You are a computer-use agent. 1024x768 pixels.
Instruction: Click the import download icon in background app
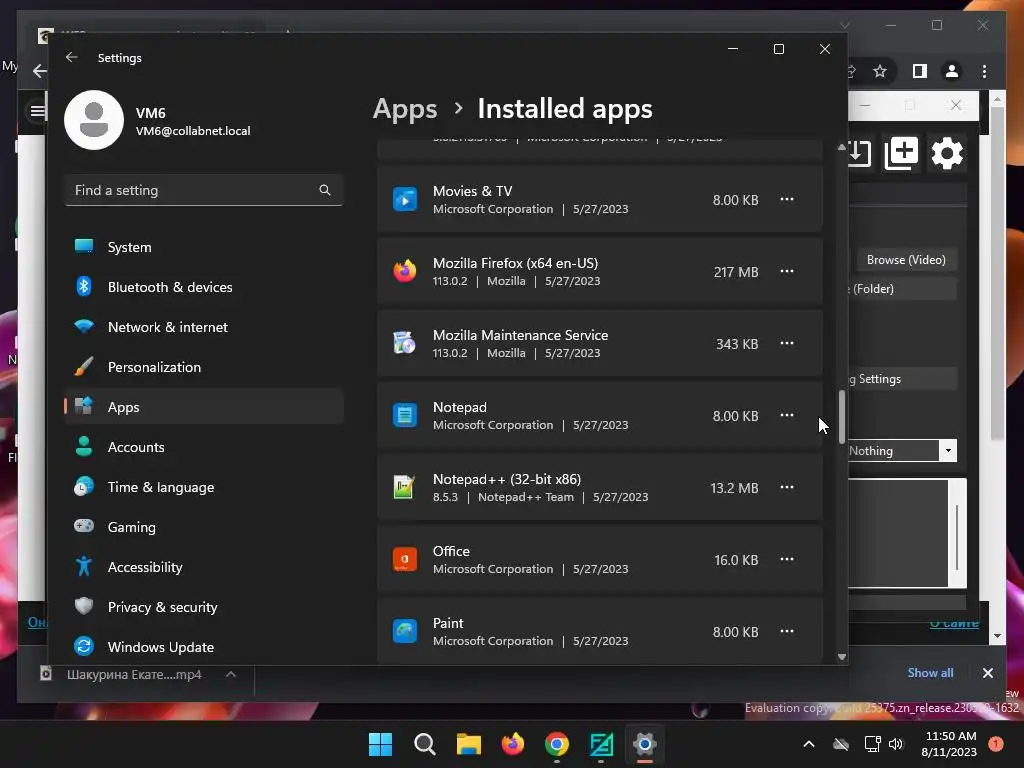[859, 153]
